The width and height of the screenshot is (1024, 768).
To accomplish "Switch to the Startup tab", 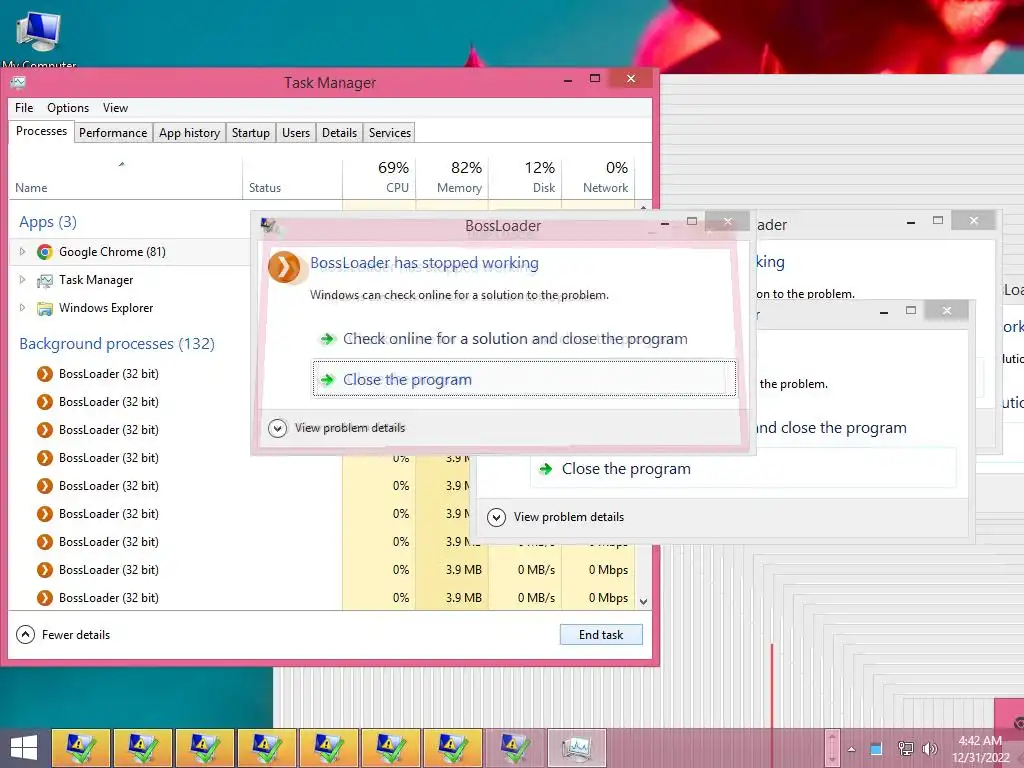I will pyautogui.click(x=251, y=133).
